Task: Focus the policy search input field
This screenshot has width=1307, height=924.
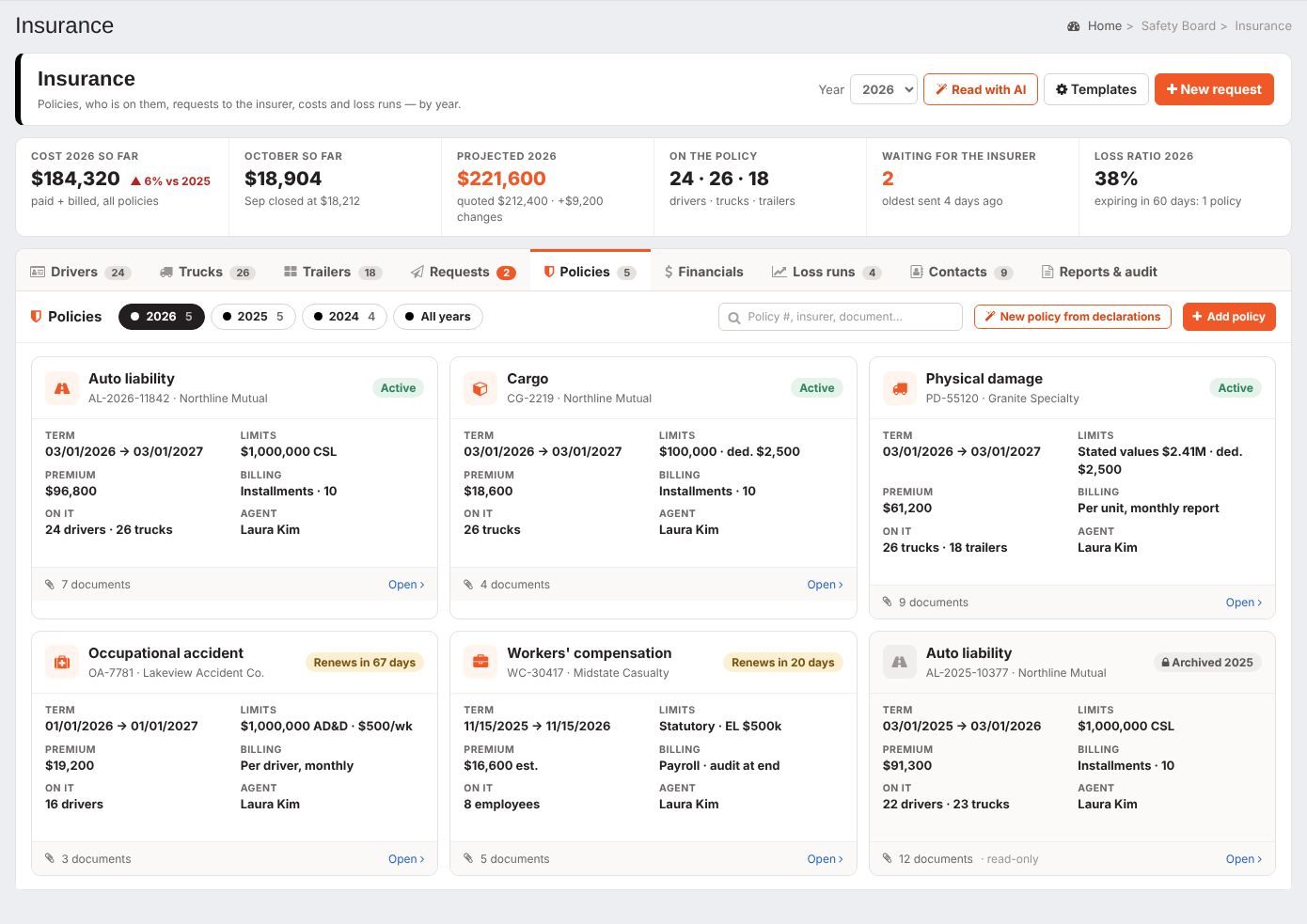Action: click(x=841, y=317)
